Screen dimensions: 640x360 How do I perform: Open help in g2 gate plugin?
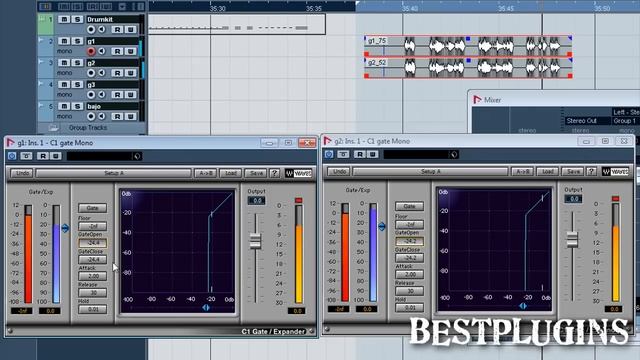[x=591, y=171]
